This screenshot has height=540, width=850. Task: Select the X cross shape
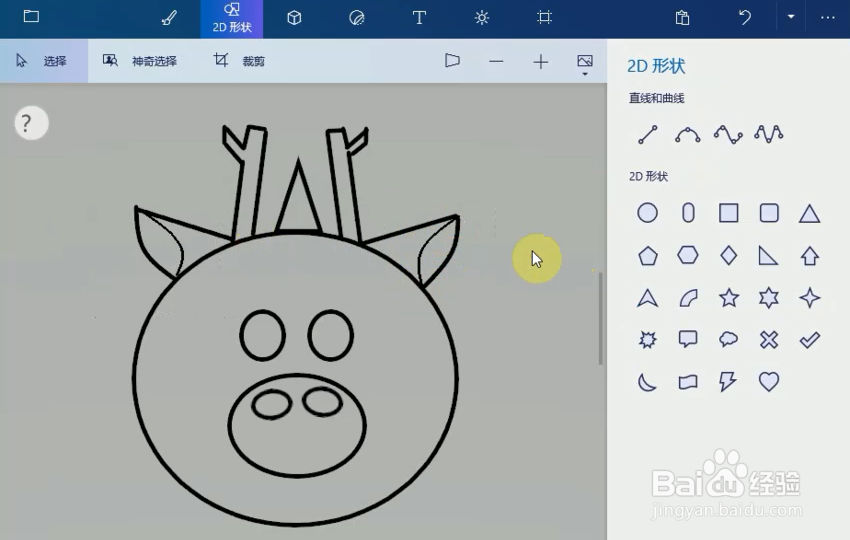(769, 340)
